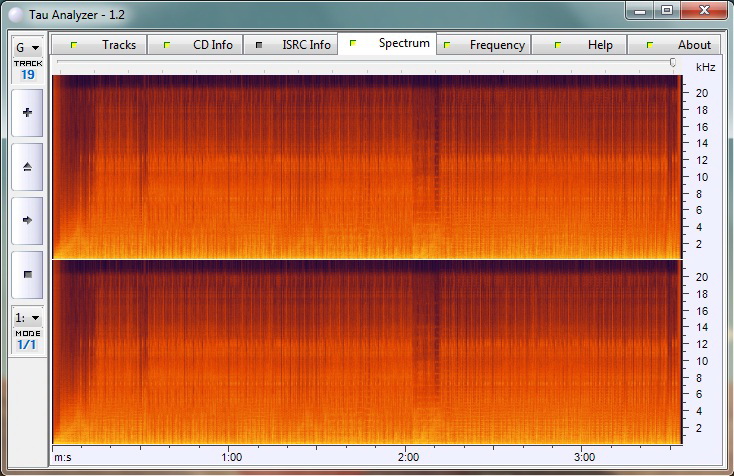734x476 pixels.
Task: Select the Spectrum tab
Action: 387,44
